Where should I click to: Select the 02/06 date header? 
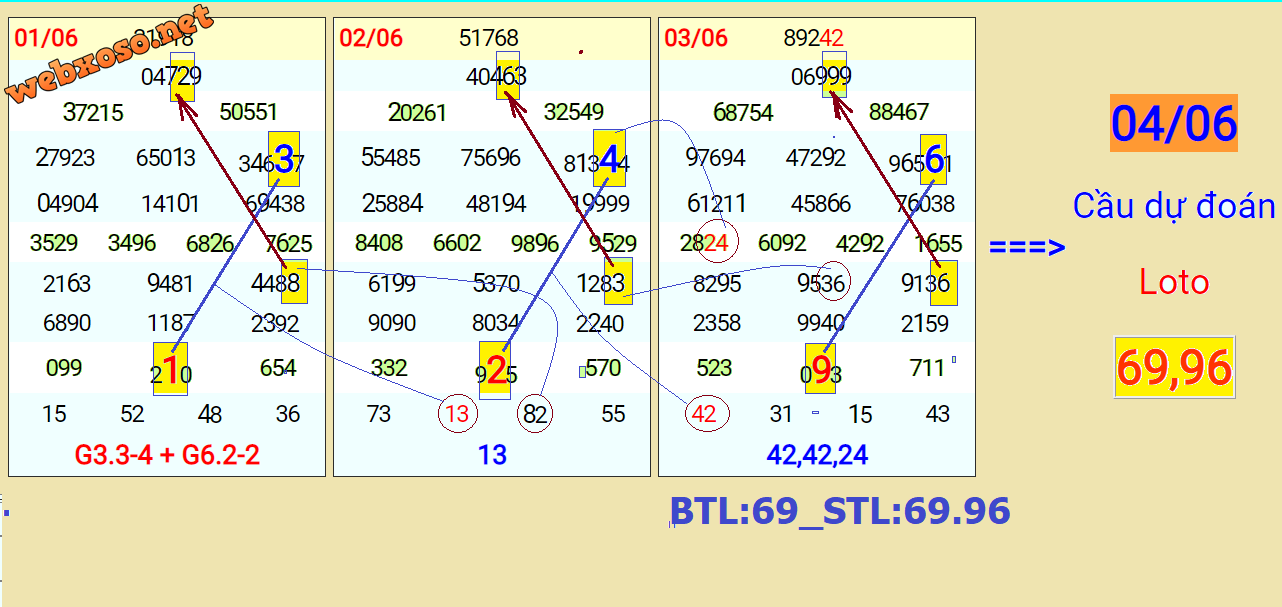(371, 39)
